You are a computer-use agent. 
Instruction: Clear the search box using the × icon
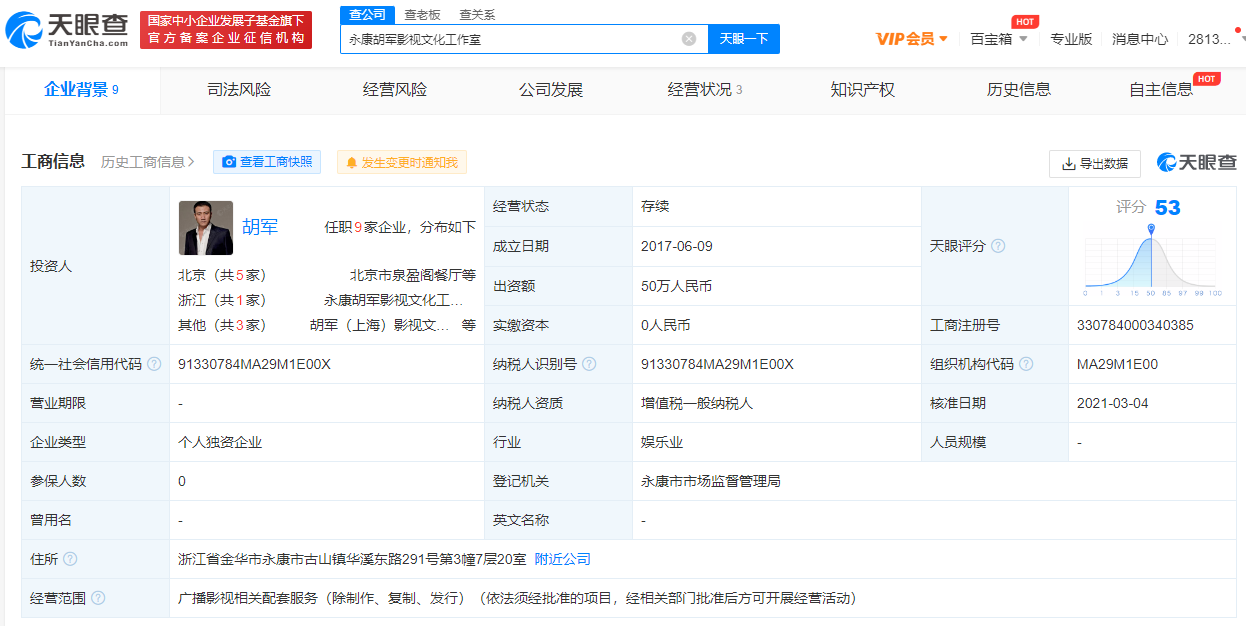coord(687,38)
